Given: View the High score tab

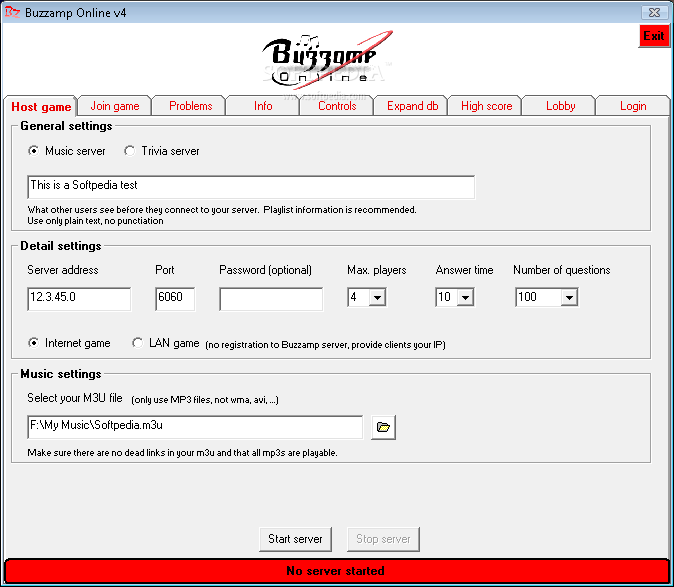Looking at the screenshot, I should point(486,106).
